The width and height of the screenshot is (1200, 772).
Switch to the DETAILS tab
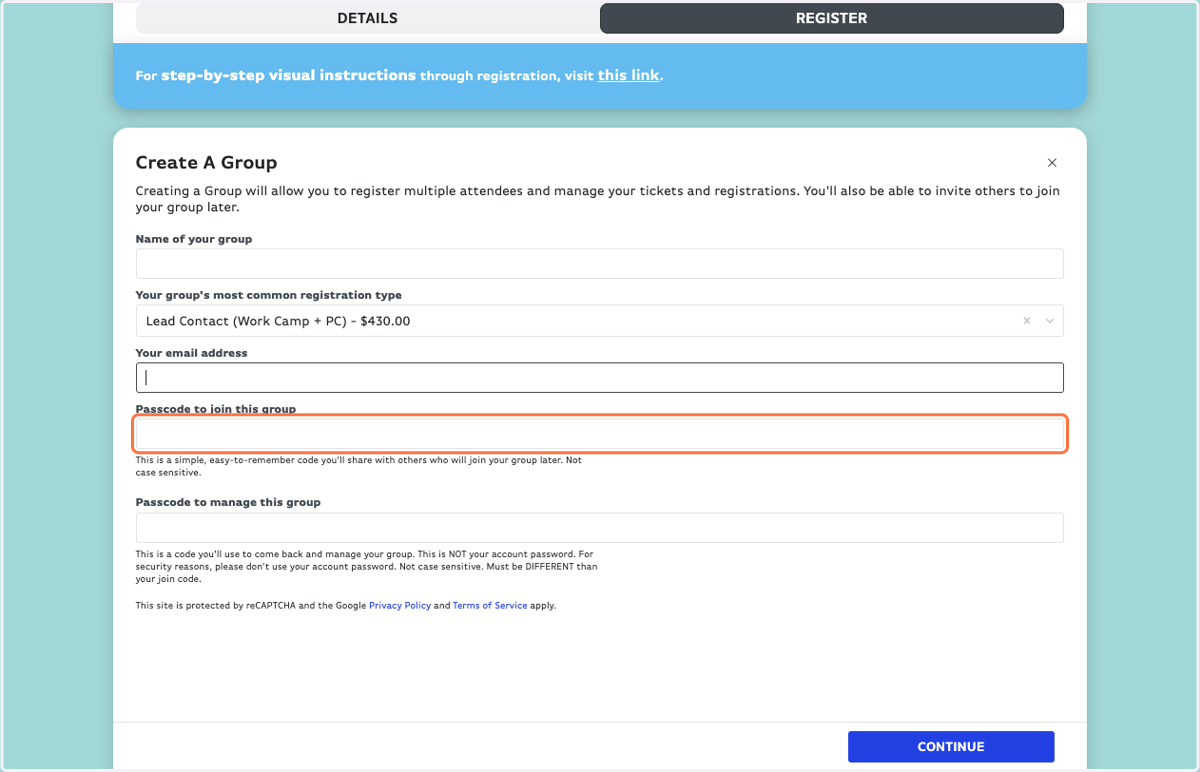pos(367,18)
